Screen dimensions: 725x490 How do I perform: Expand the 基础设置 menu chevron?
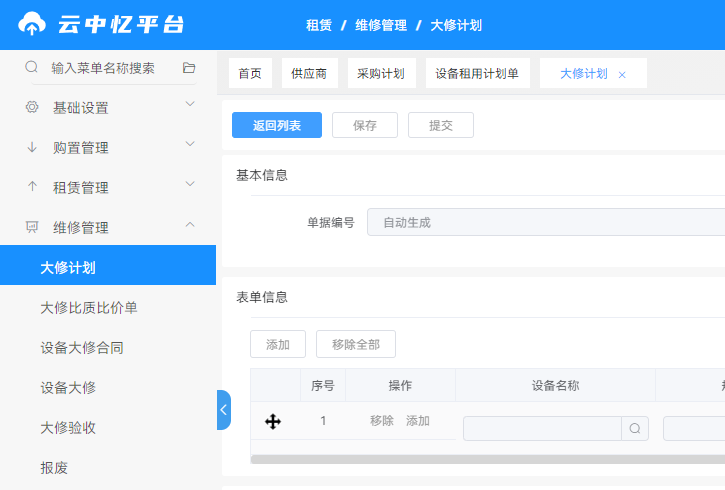tap(190, 104)
